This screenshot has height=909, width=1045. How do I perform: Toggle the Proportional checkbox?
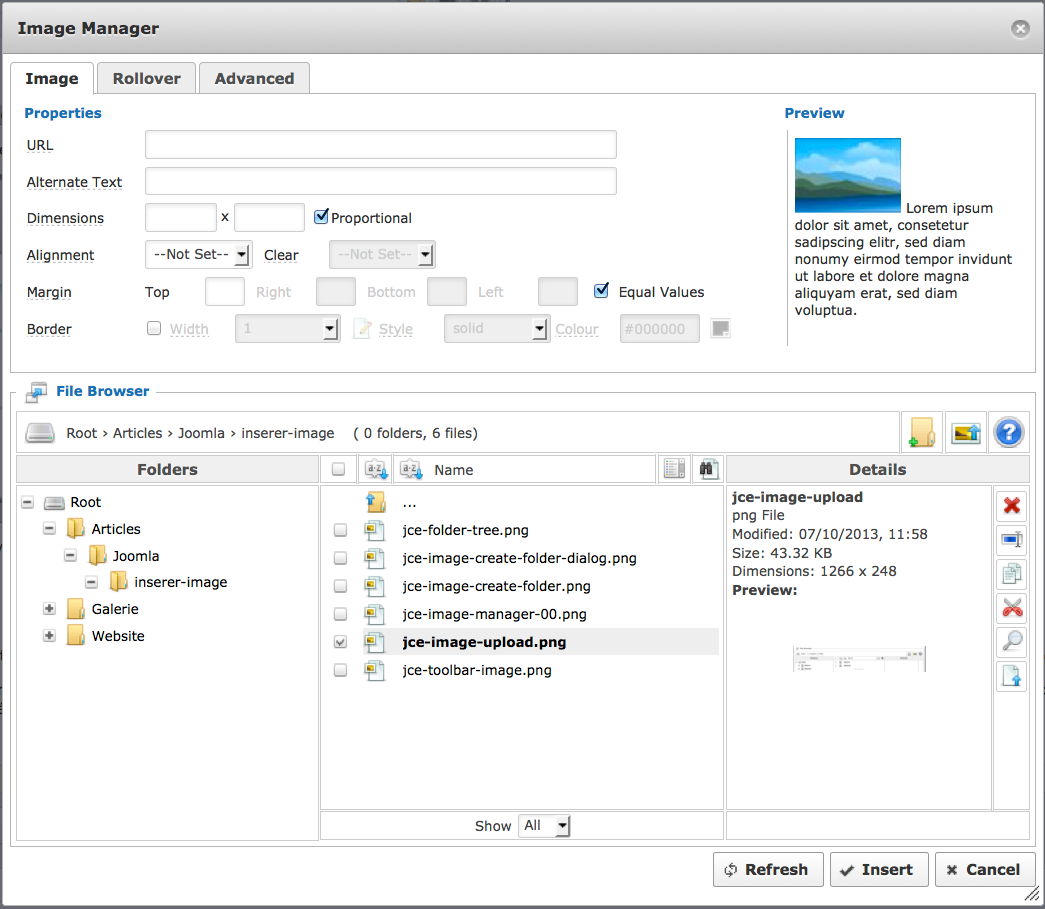coord(321,217)
